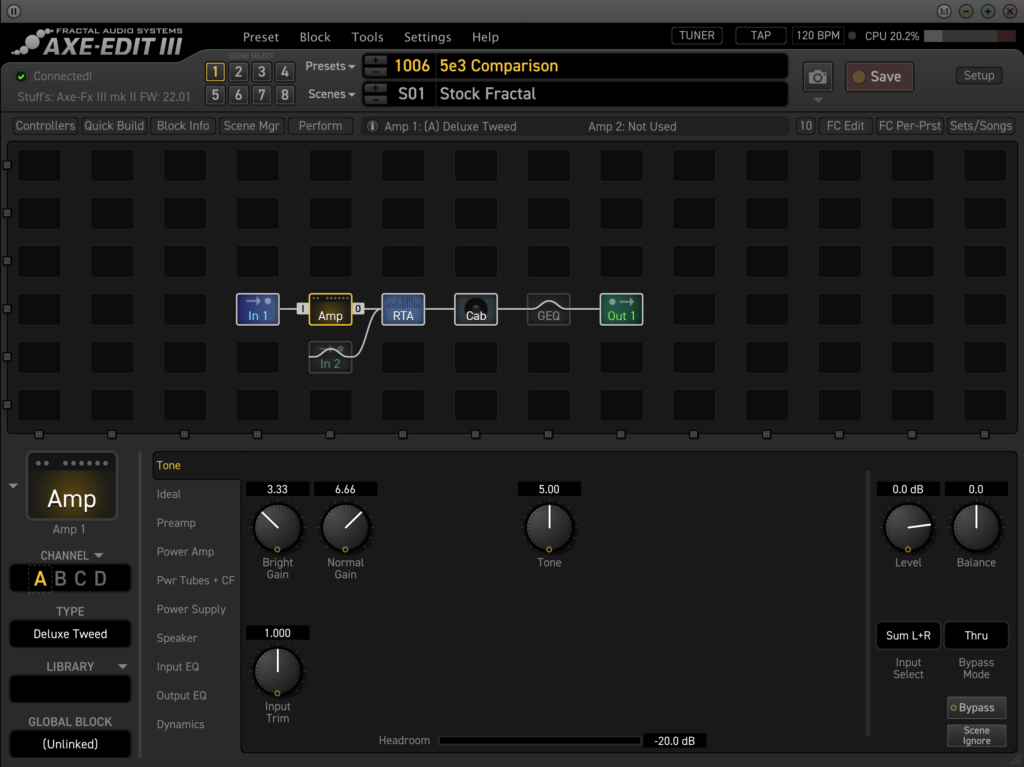Toggle the Amp Bypass button
Screen dimensions: 1024x767
pyautogui.click(x=976, y=708)
